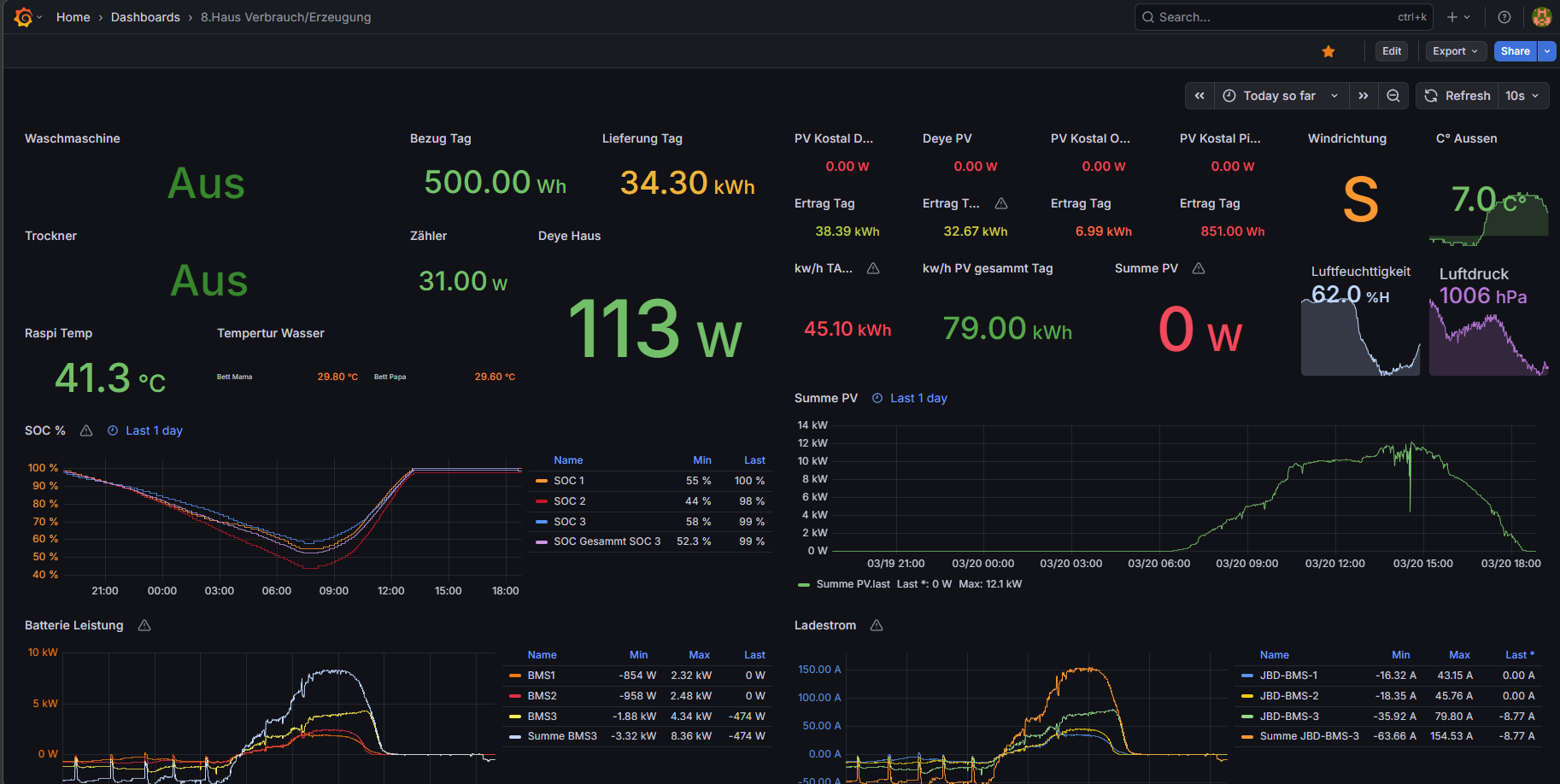
Task: Click the Grafana logo icon
Action: [23, 17]
